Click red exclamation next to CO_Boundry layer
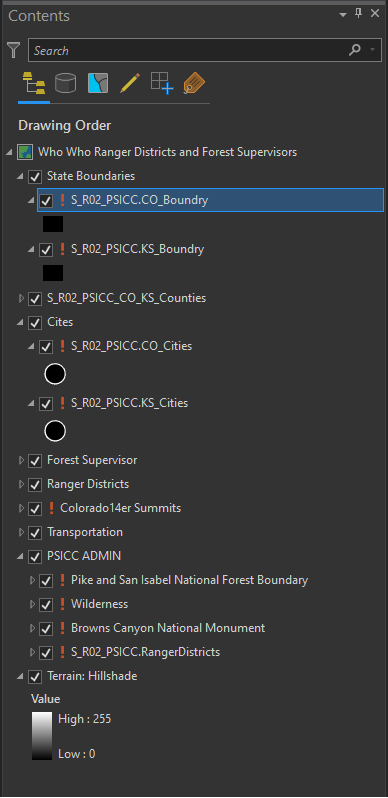Screen dimensions: 388x798 coord(63,200)
